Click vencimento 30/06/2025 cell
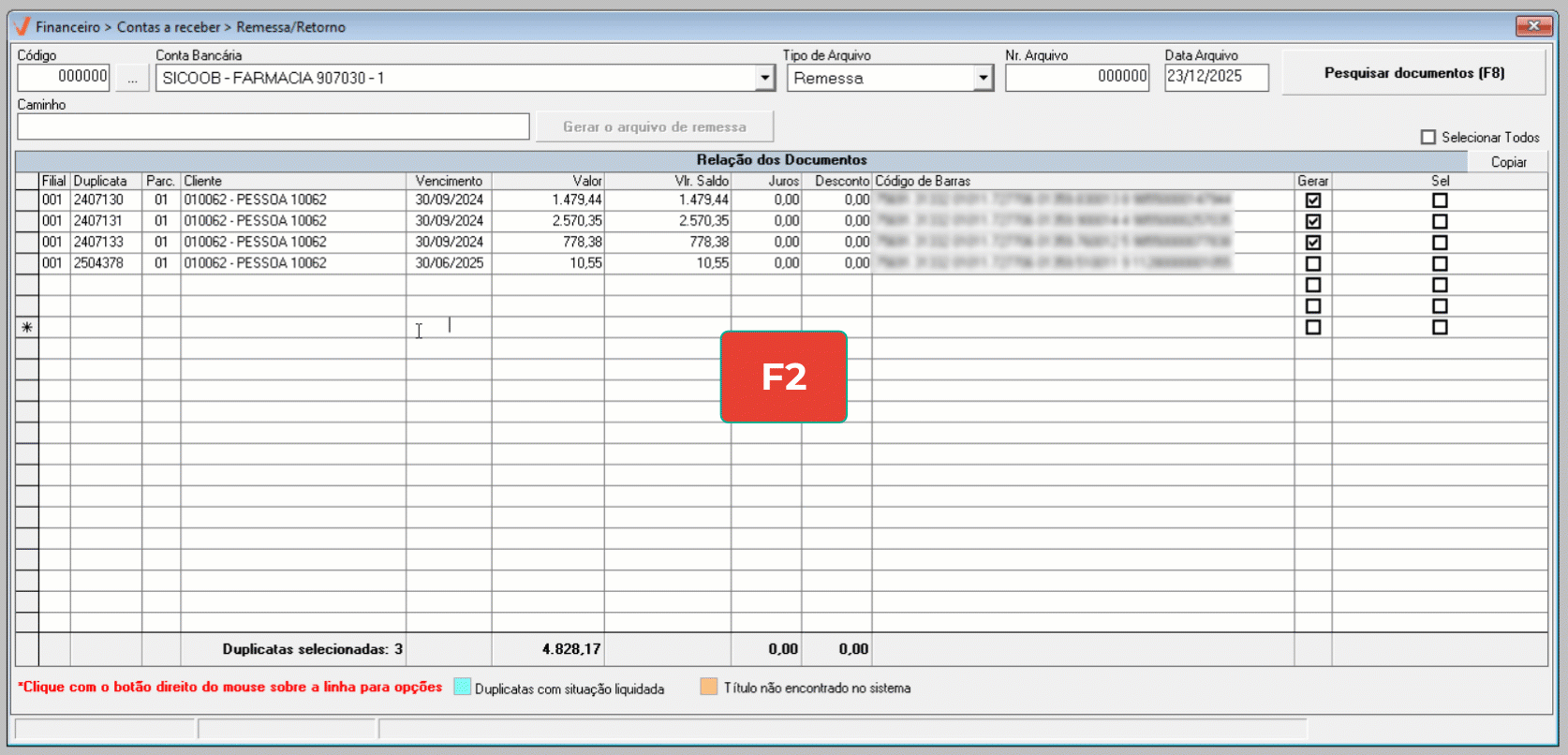This screenshot has height=755, width=1568. pos(449,263)
